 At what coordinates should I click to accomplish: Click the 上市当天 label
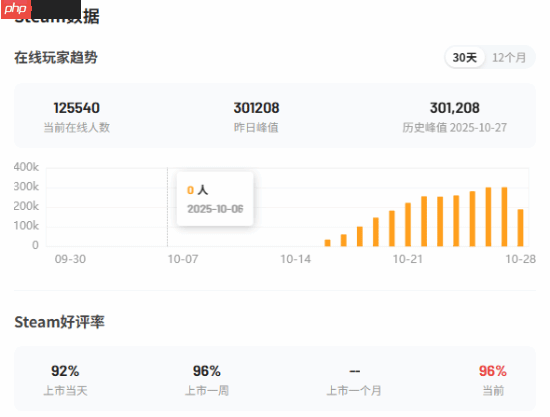click(65, 390)
